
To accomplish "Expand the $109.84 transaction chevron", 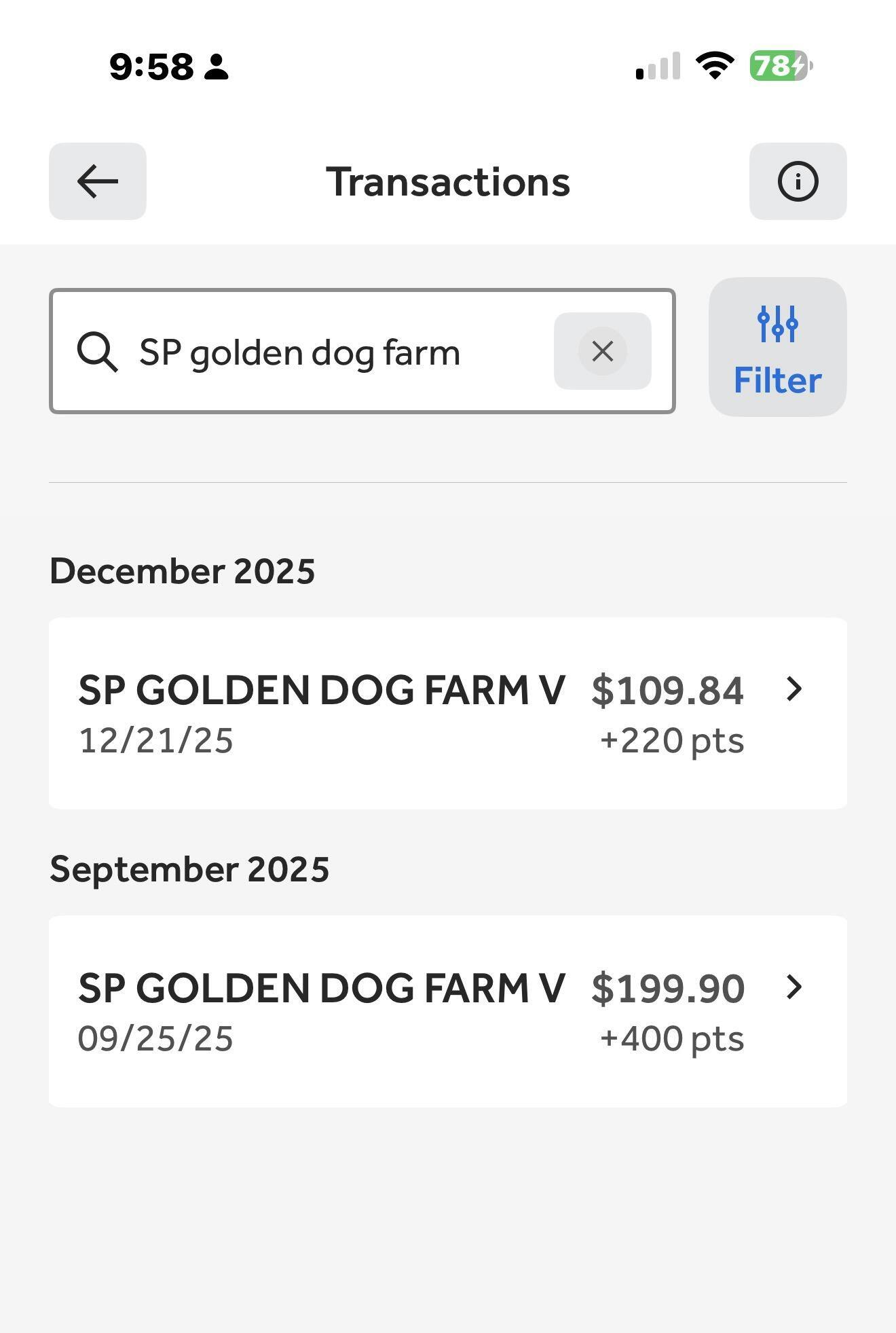I will pyautogui.click(x=794, y=689).
